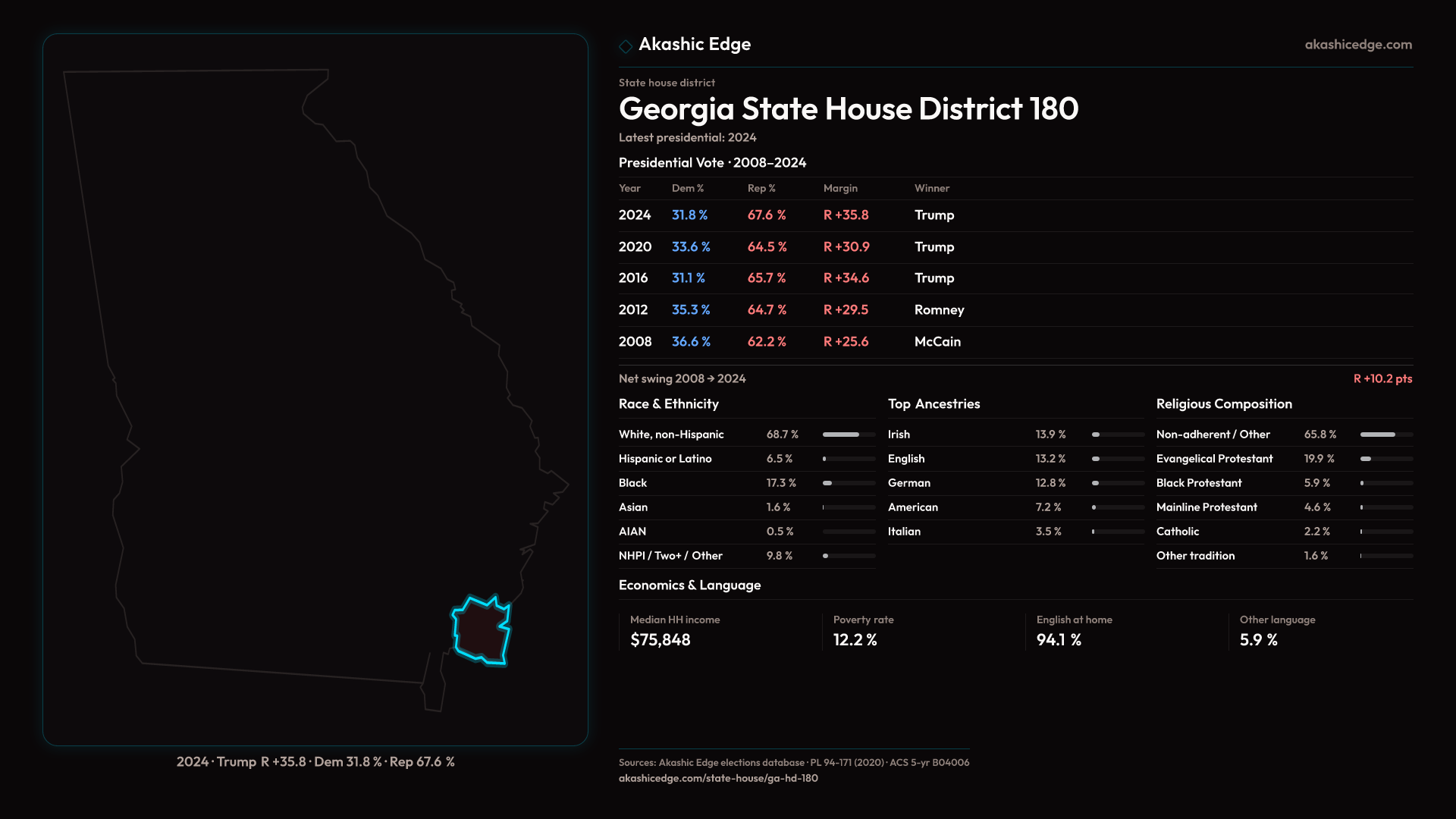Click the Georgia State House District 180 title
Viewport: 1456px width, 819px height.
tap(848, 109)
